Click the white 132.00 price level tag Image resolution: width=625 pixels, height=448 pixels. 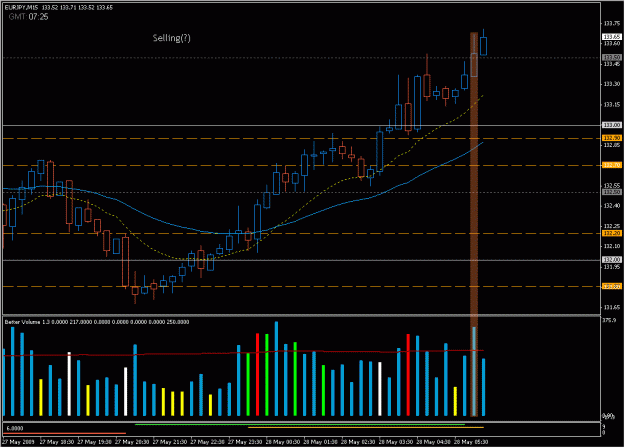tap(611, 259)
